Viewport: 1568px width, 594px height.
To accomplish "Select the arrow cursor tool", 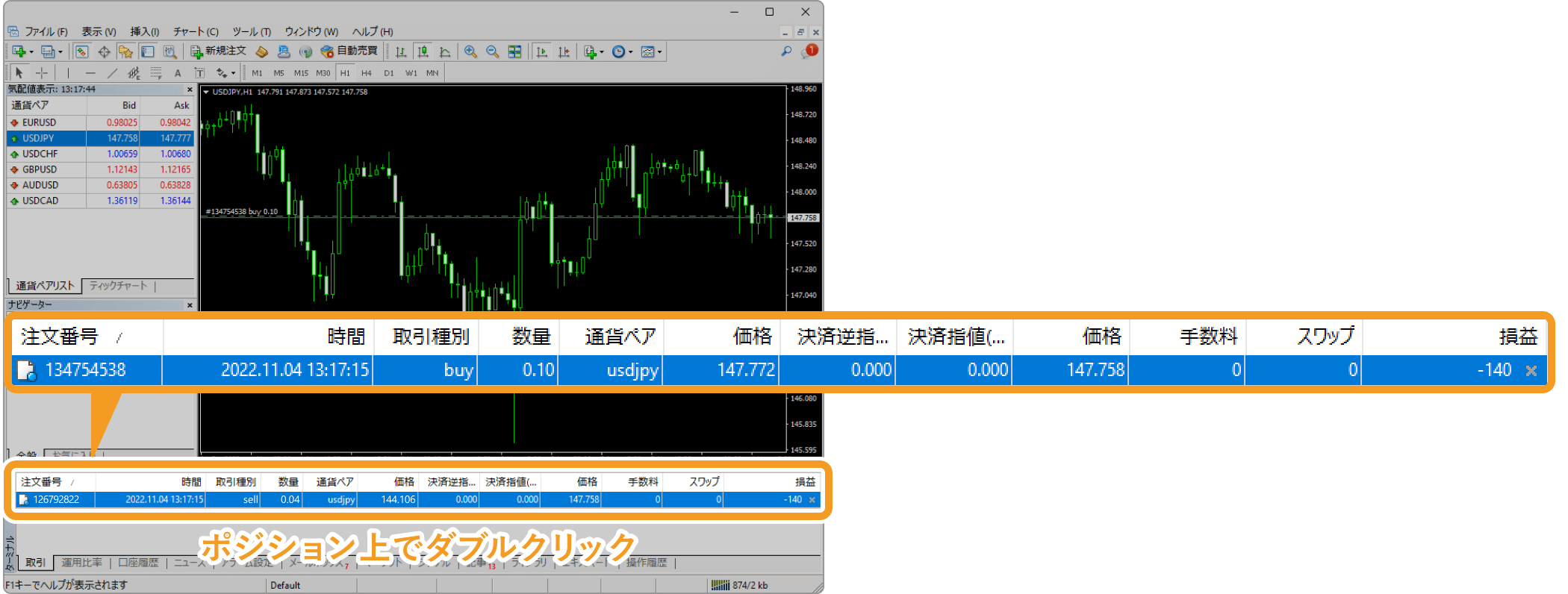I will (x=19, y=72).
